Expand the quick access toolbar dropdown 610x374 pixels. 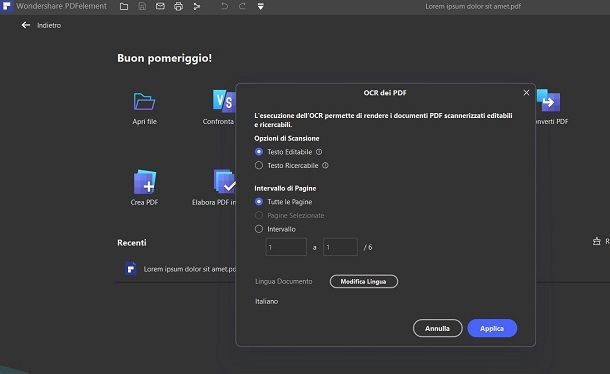(260, 6)
